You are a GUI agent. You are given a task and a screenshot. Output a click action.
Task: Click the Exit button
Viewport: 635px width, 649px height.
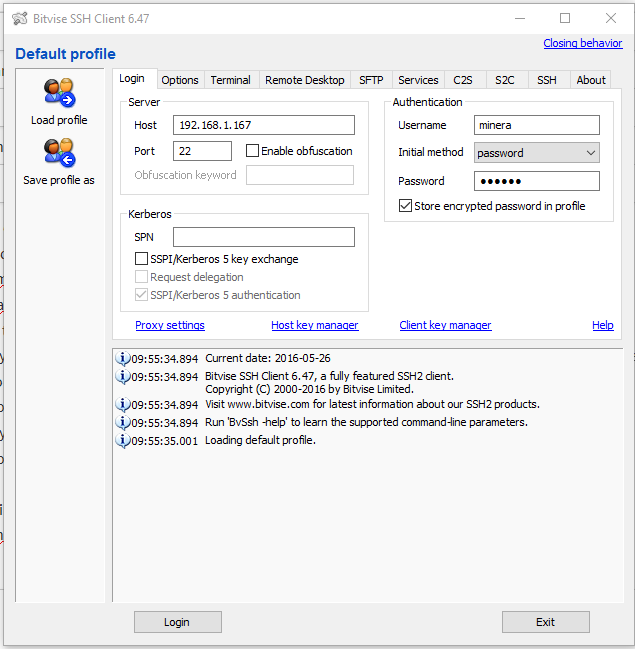click(546, 622)
